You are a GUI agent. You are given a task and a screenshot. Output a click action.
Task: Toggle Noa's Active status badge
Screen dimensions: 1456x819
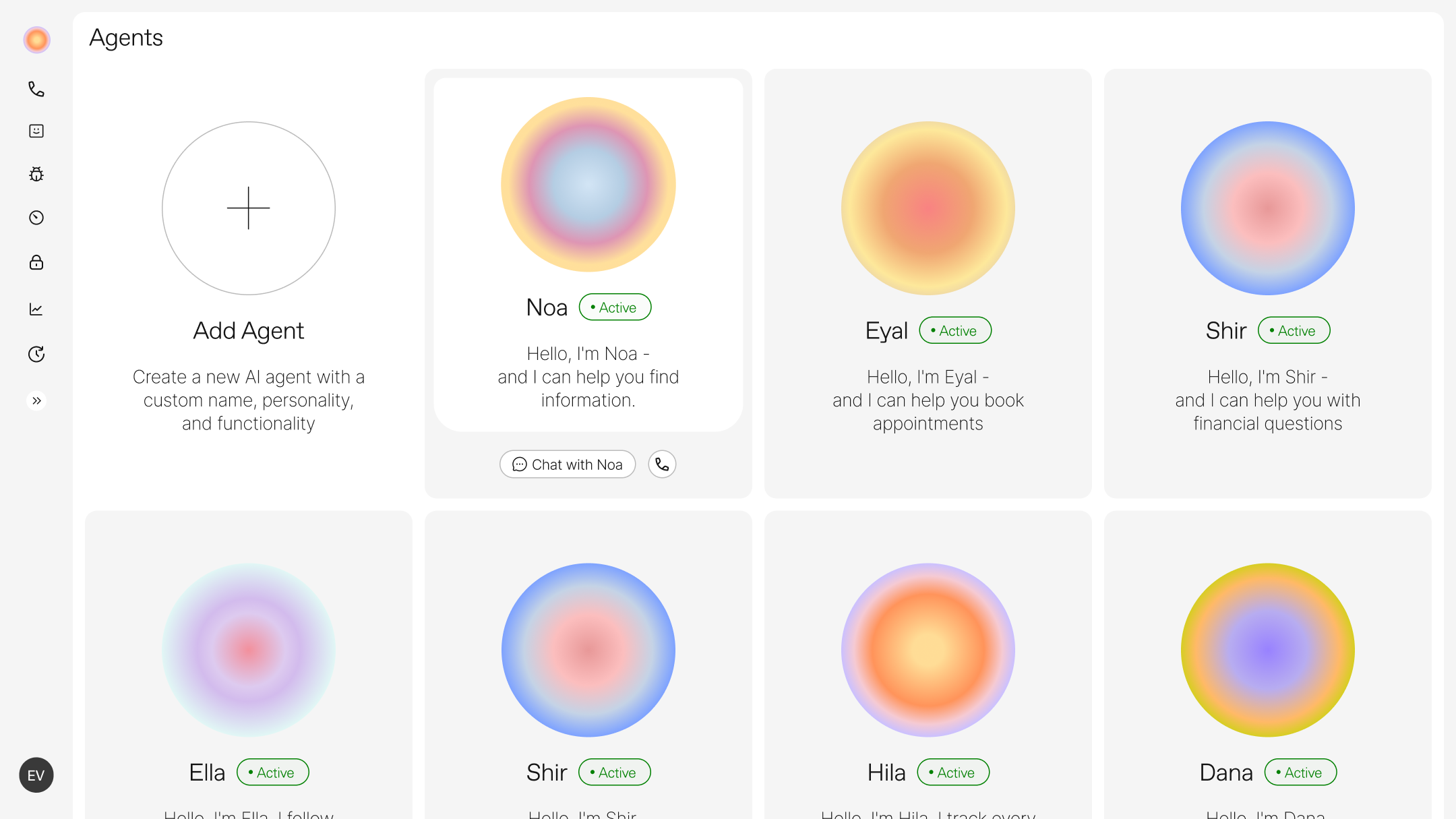pos(615,307)
